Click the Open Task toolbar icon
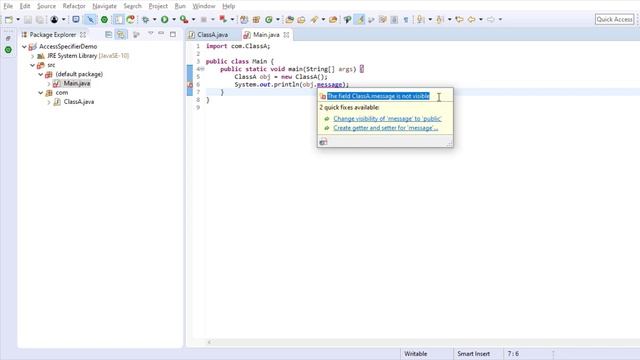Viewport: 640px width, 360px height. [301, 20]
